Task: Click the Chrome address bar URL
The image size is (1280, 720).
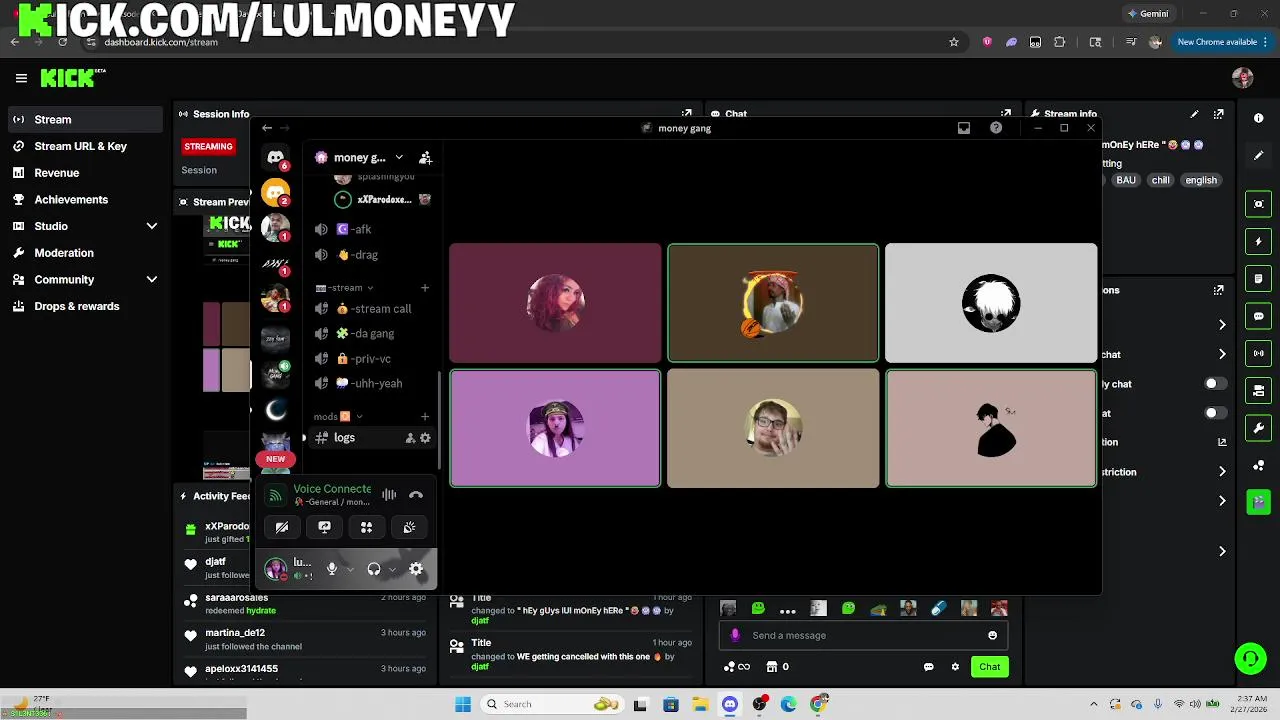Action: (161, 42)
